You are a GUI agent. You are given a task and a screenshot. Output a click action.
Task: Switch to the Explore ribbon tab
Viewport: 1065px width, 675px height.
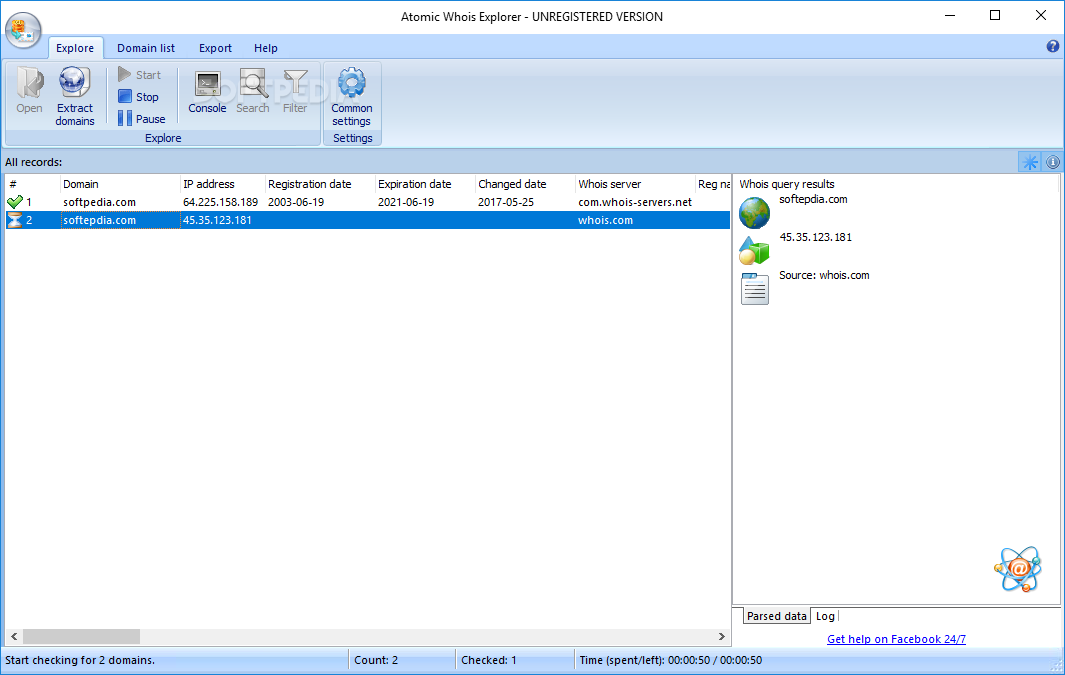(75, 48)
